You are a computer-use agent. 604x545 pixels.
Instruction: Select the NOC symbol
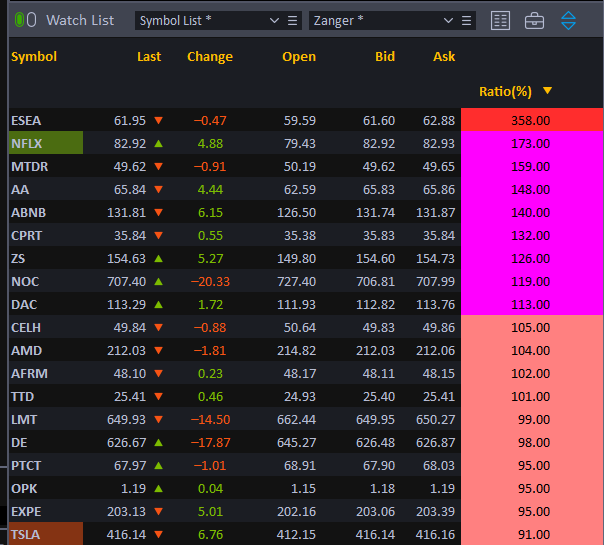[25, 282]
